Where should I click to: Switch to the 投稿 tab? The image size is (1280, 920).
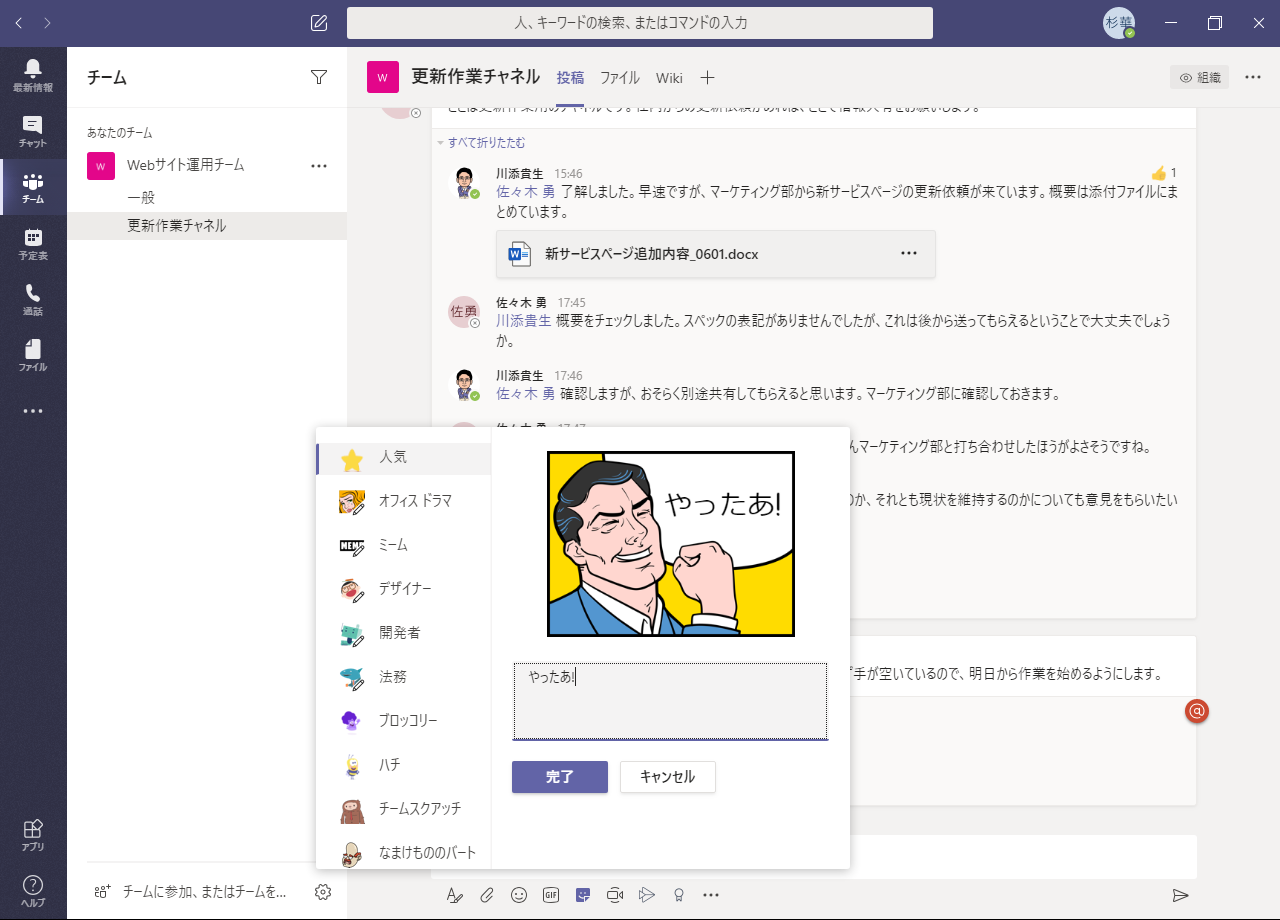coord(570,78)
